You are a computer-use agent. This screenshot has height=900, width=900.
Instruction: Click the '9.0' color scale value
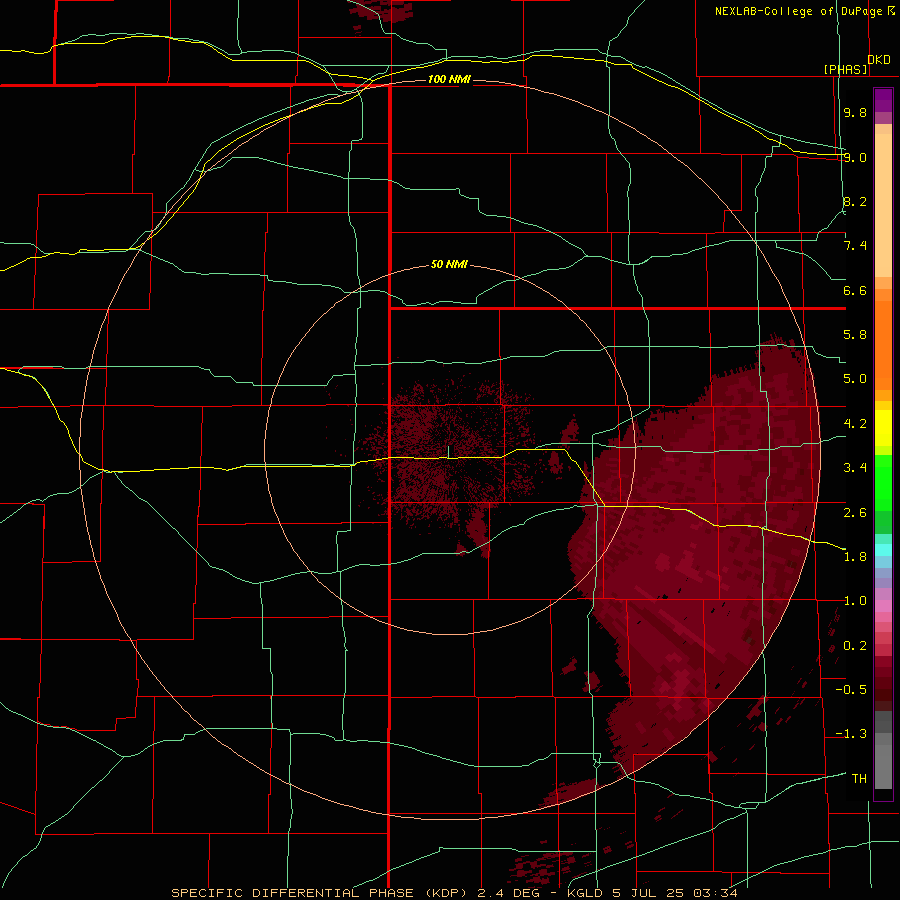pyautogui.click(x=855, y=157)
